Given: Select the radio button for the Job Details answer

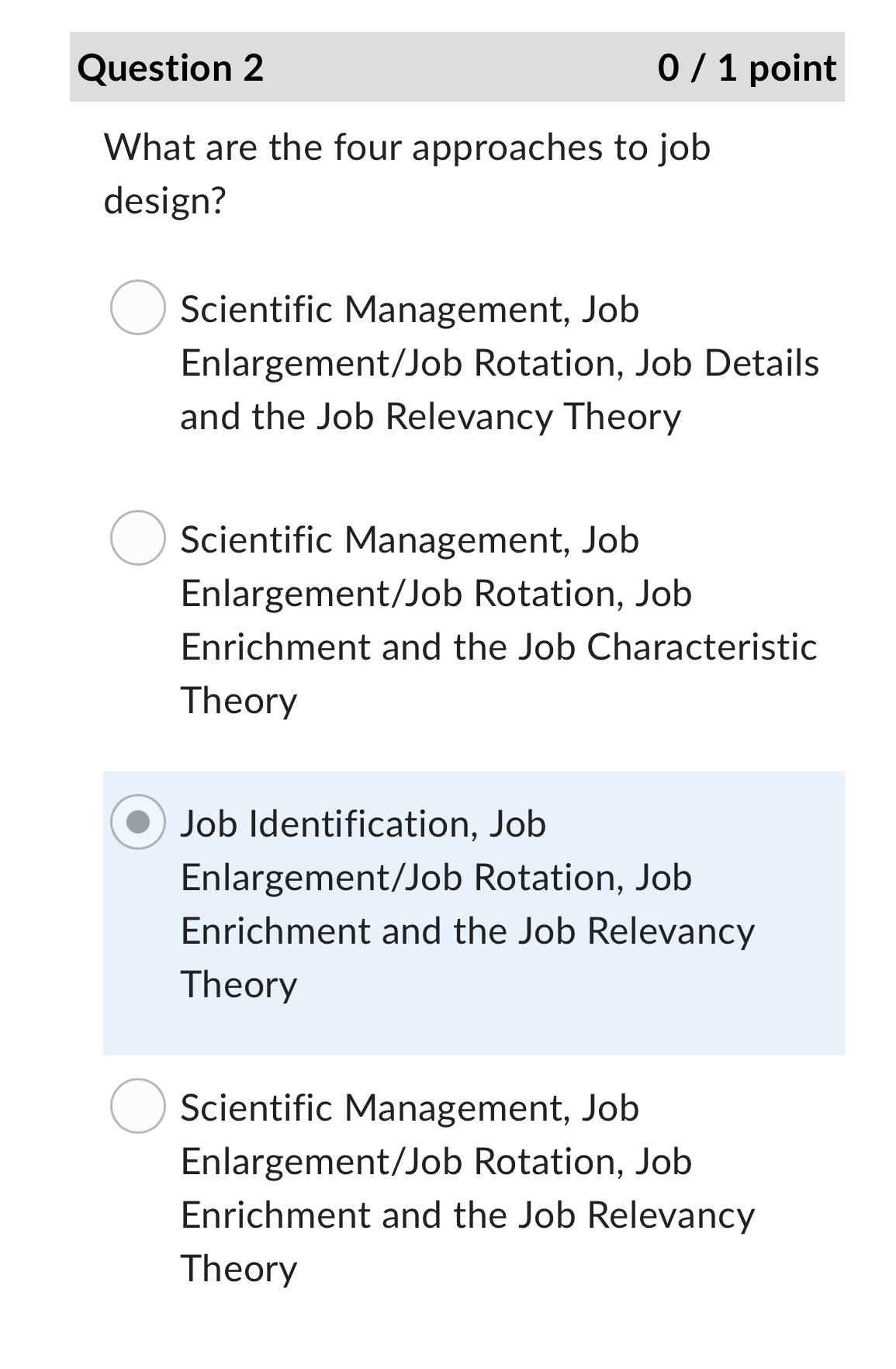Looking at the screenshot, I should pyautogui.click(x=137, y=307).
